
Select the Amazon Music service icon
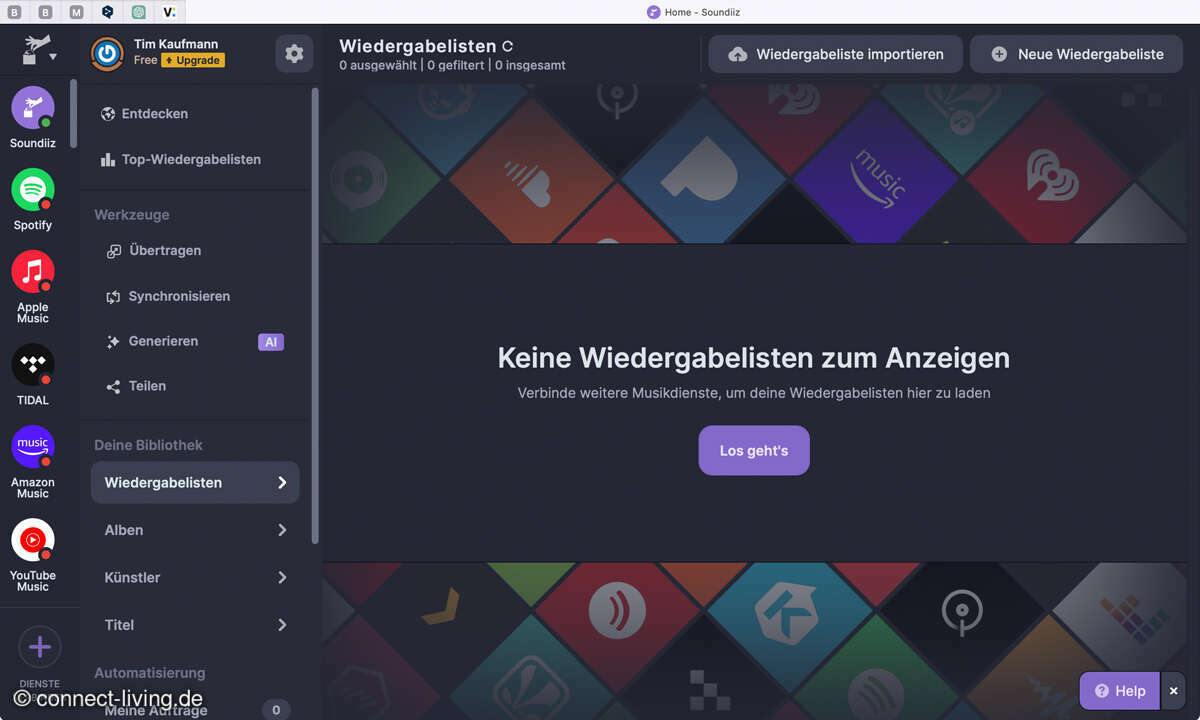pyautogui.click(x=33, y=447)
